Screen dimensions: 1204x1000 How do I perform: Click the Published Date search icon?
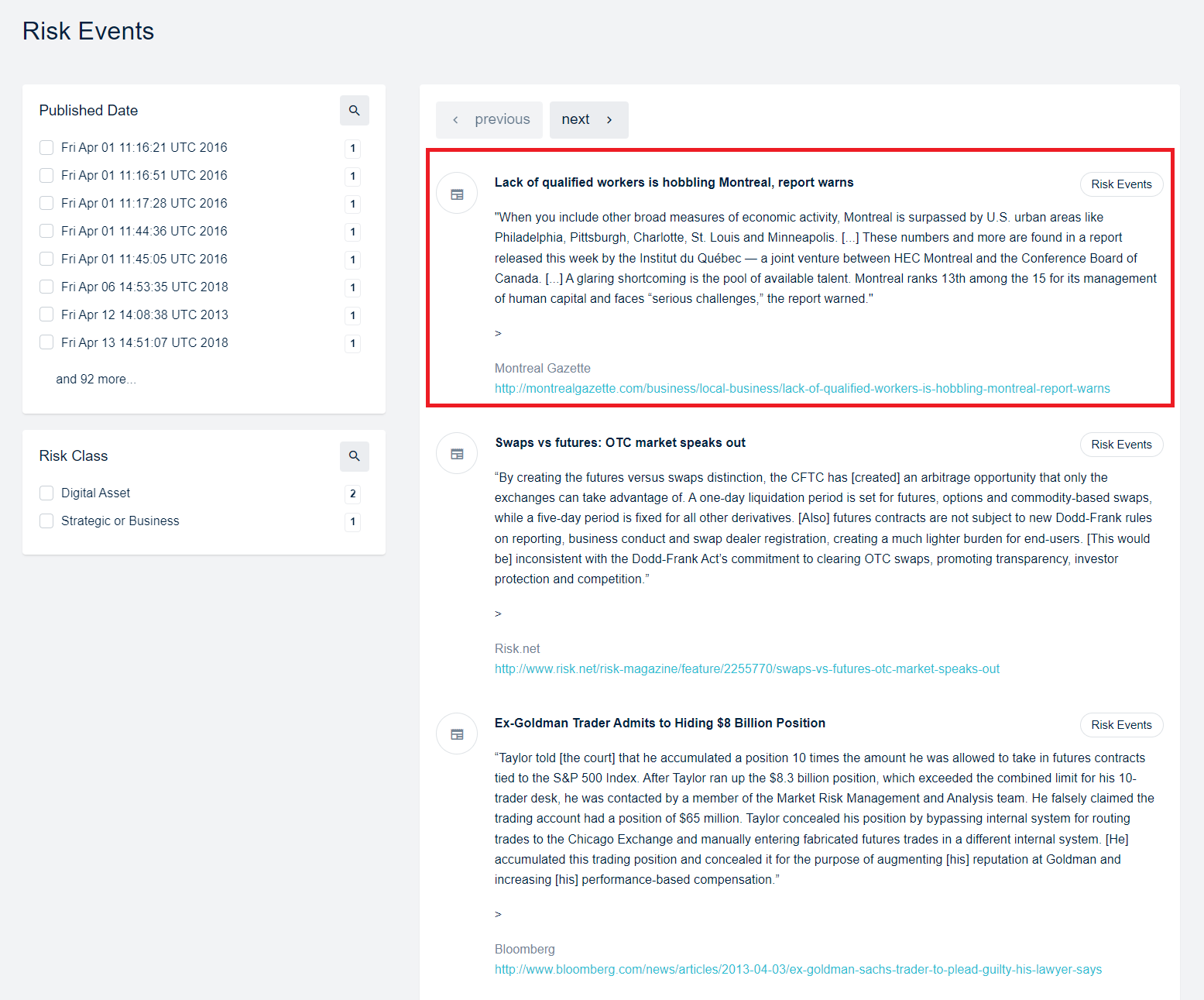pos(354,111)
